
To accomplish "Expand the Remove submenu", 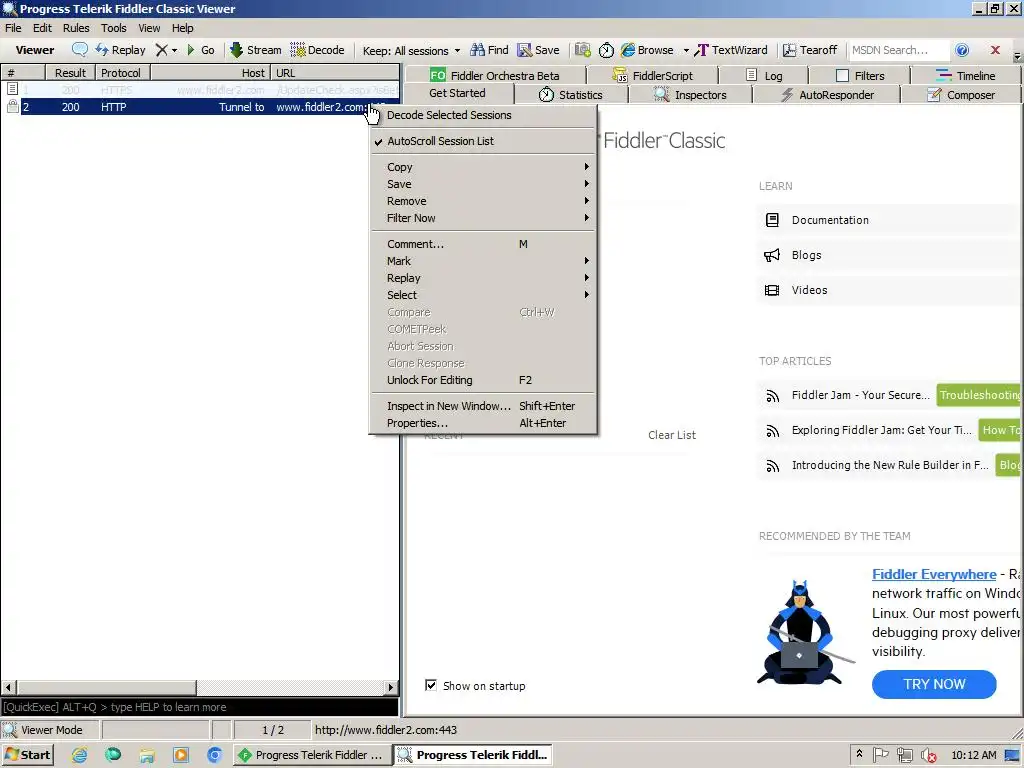I will (x=483, y=201).
